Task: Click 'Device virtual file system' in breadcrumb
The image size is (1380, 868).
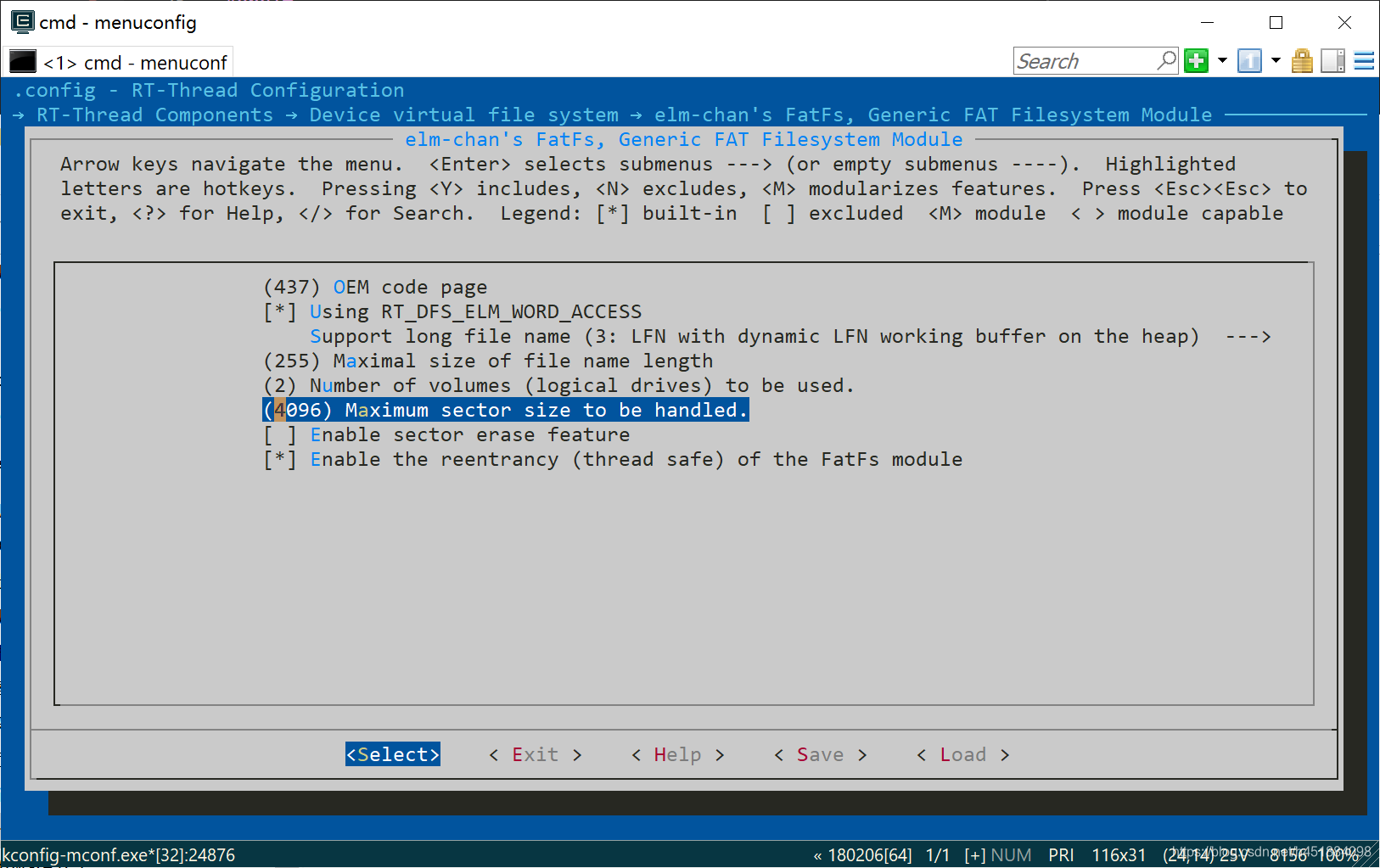Action: tap(463, 115)
